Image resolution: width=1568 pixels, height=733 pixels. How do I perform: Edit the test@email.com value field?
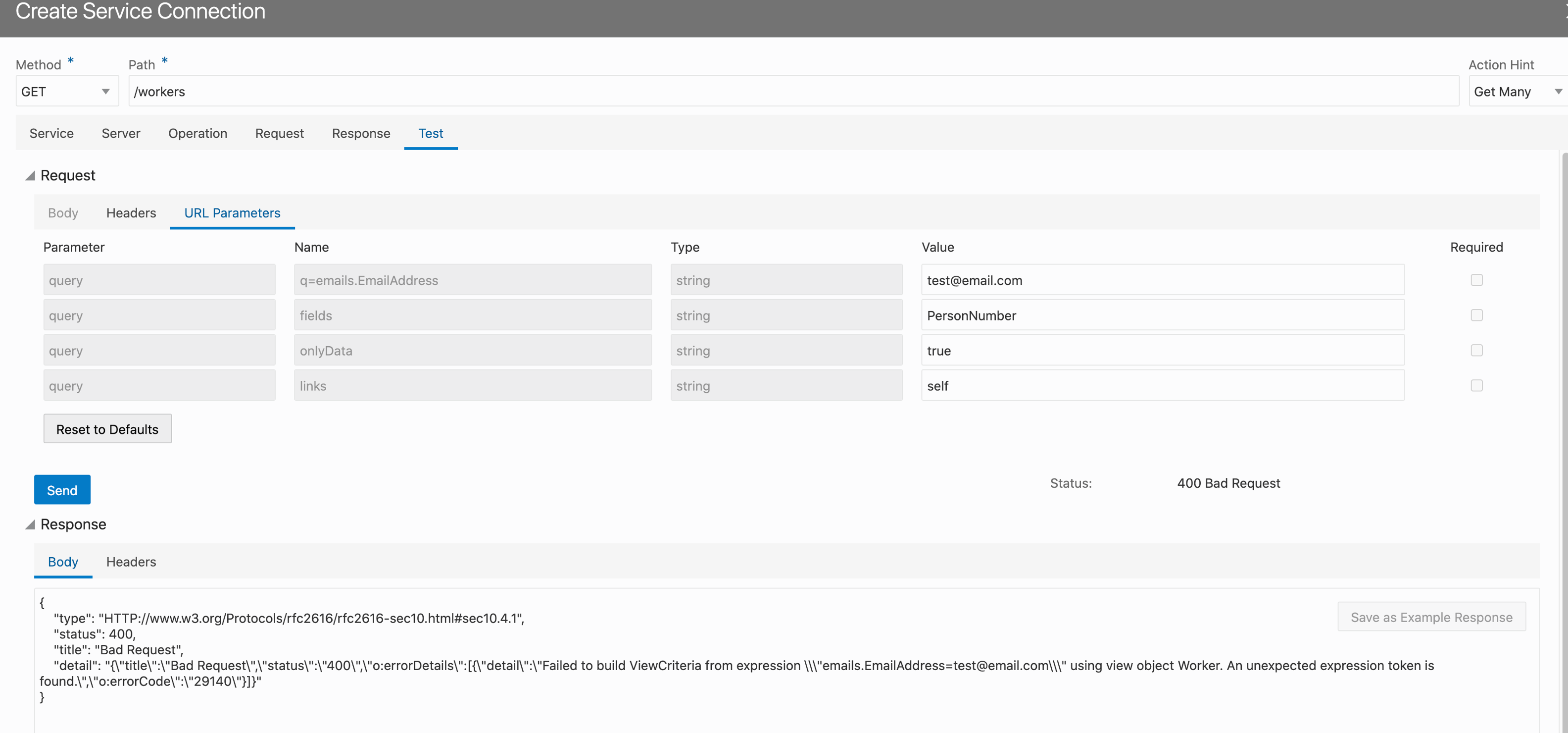[1163, 280]
